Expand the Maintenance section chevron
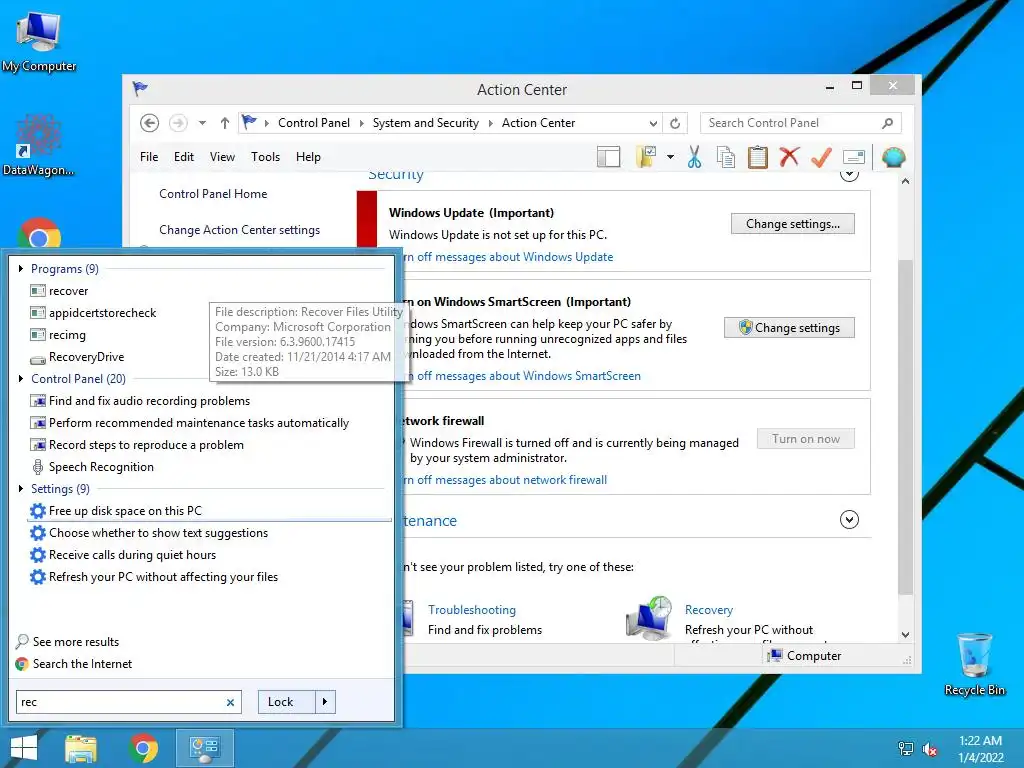Viewport: 1024px width, 768px height. coord(849,520)
